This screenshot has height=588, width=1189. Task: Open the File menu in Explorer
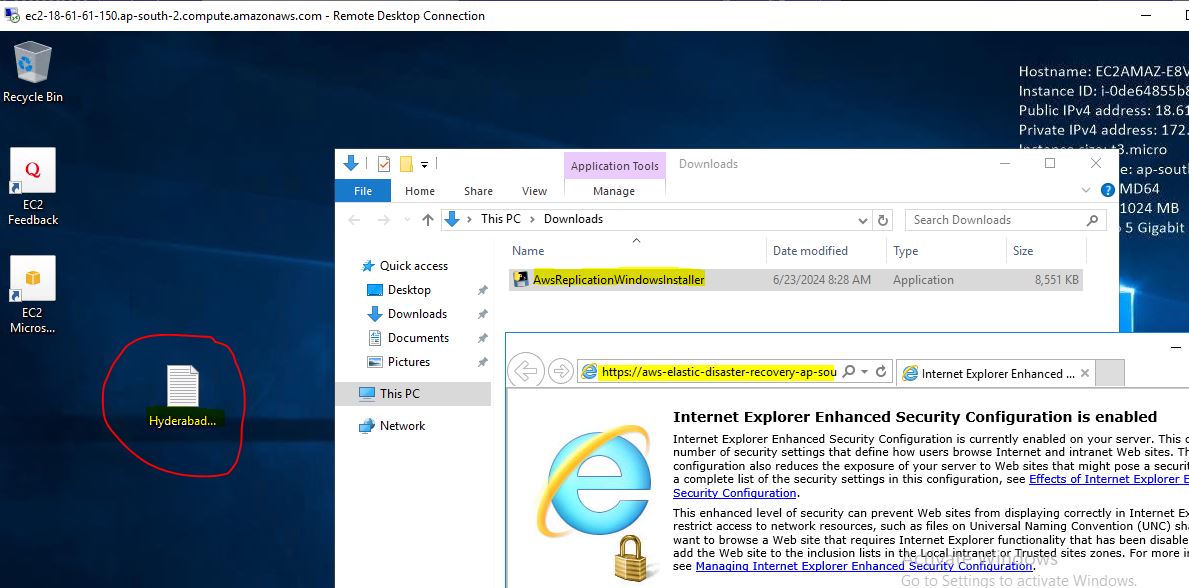[x=363, y=191]
